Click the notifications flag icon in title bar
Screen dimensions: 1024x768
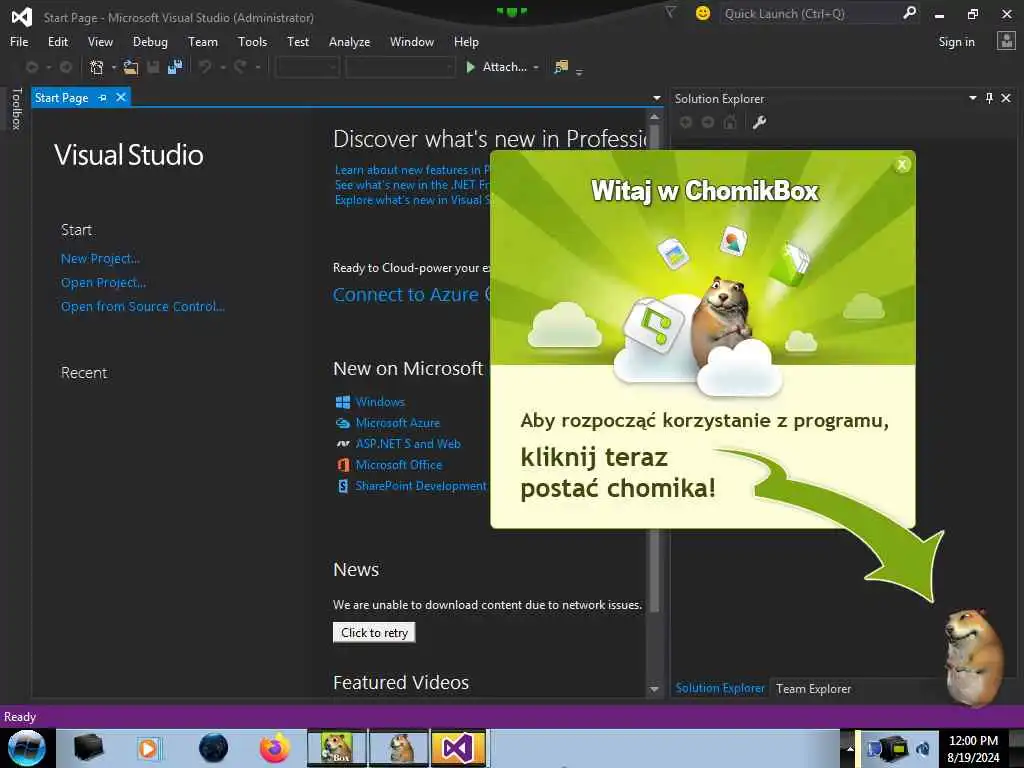click(x=670, y=12)
